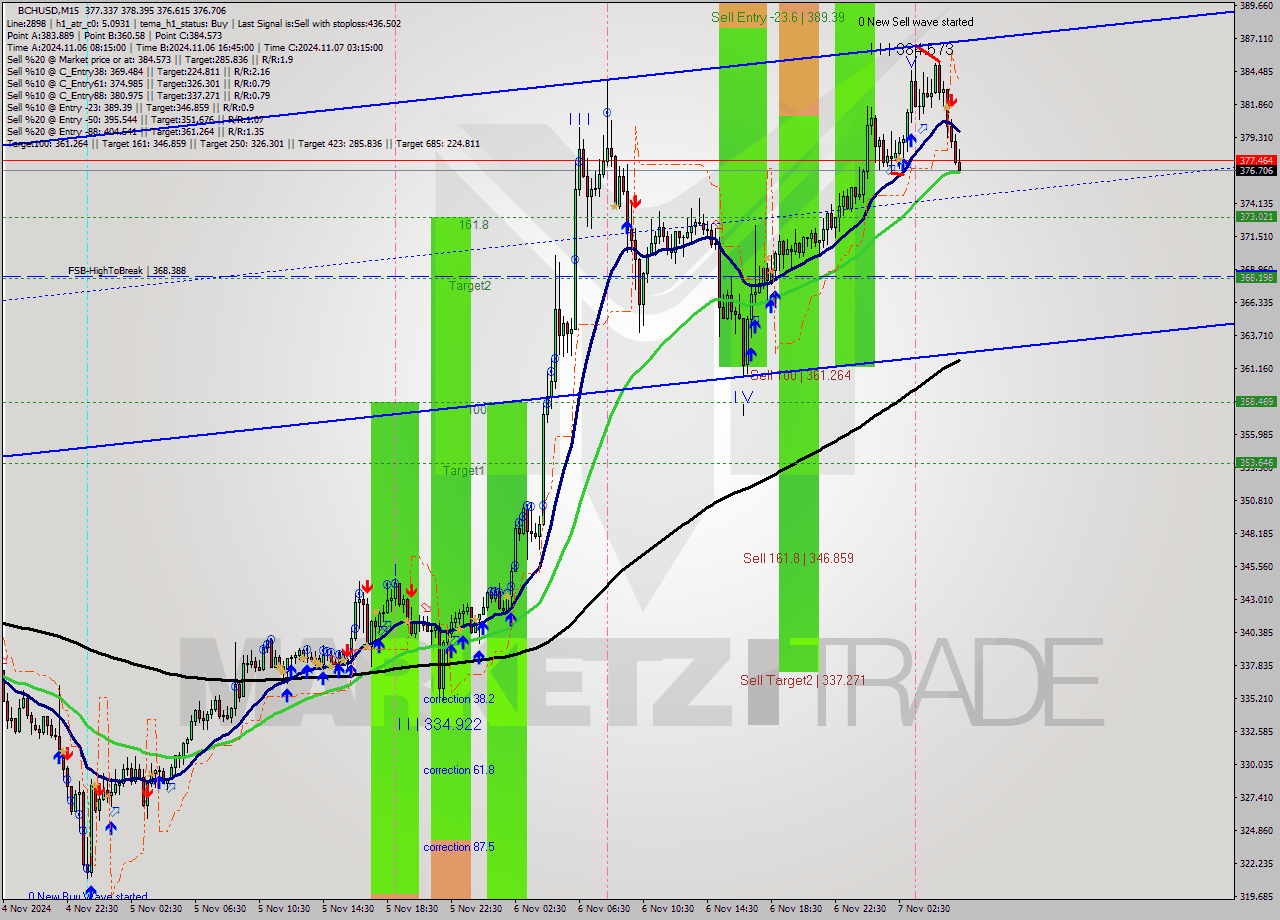Click the '| V' wave label
This screenshot has width=1280, height=920.
[x=743, y=397]
